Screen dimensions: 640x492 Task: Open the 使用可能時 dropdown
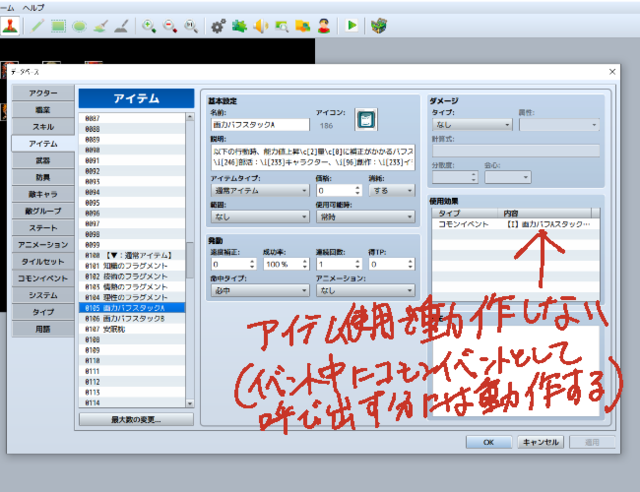tap(365, 217)
